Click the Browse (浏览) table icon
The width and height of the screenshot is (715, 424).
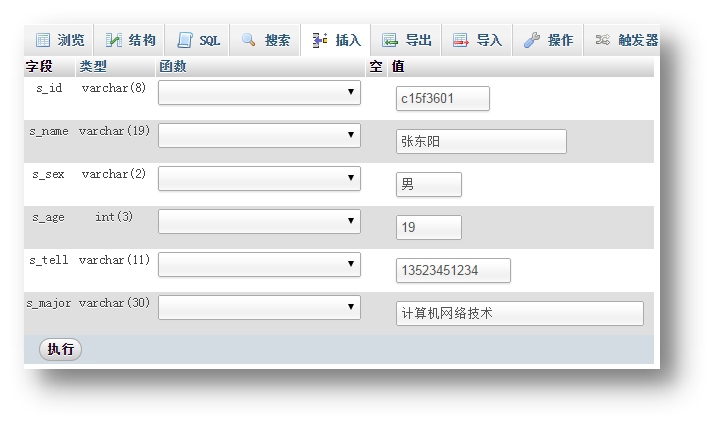click(43, 40)
